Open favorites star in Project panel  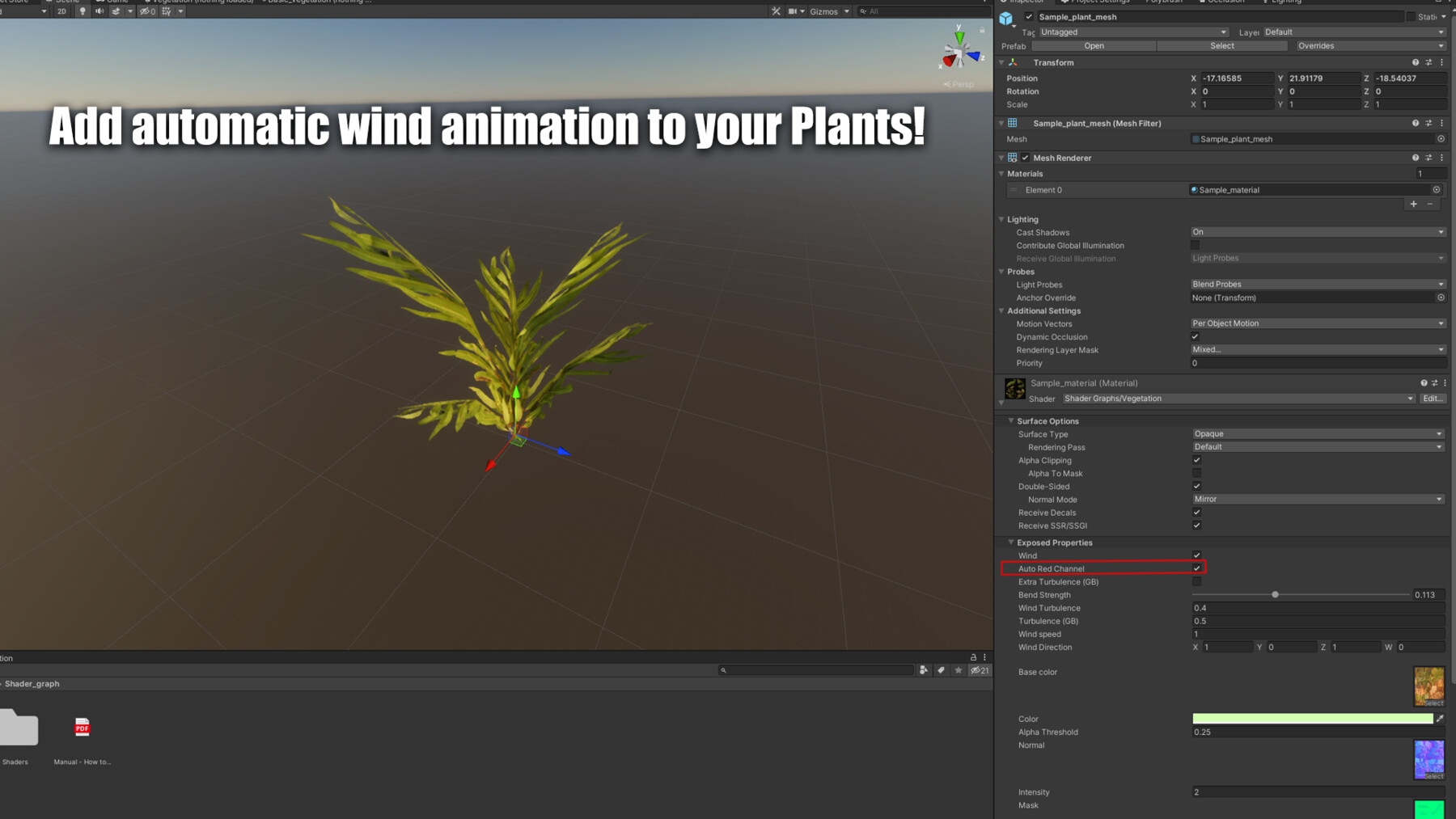pyautogui.click(x=959, y=670)
